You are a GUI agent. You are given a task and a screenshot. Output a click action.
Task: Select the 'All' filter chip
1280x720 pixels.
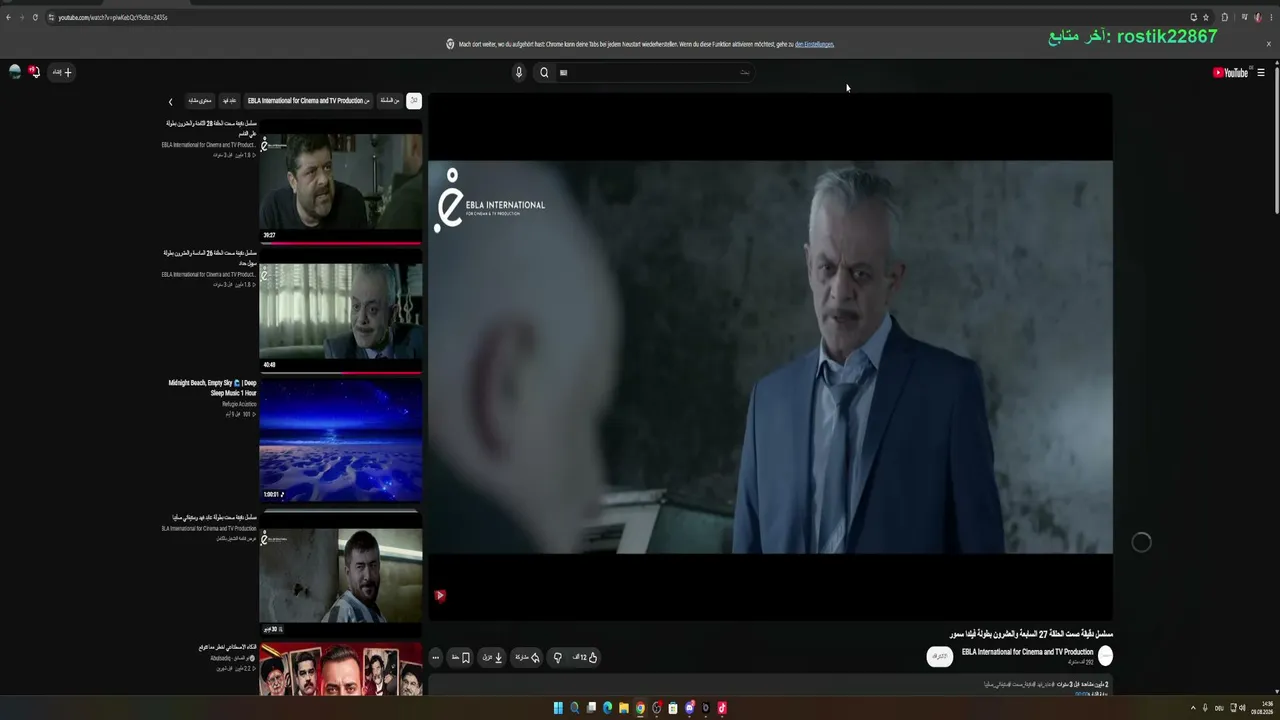(x=414, y=100)
